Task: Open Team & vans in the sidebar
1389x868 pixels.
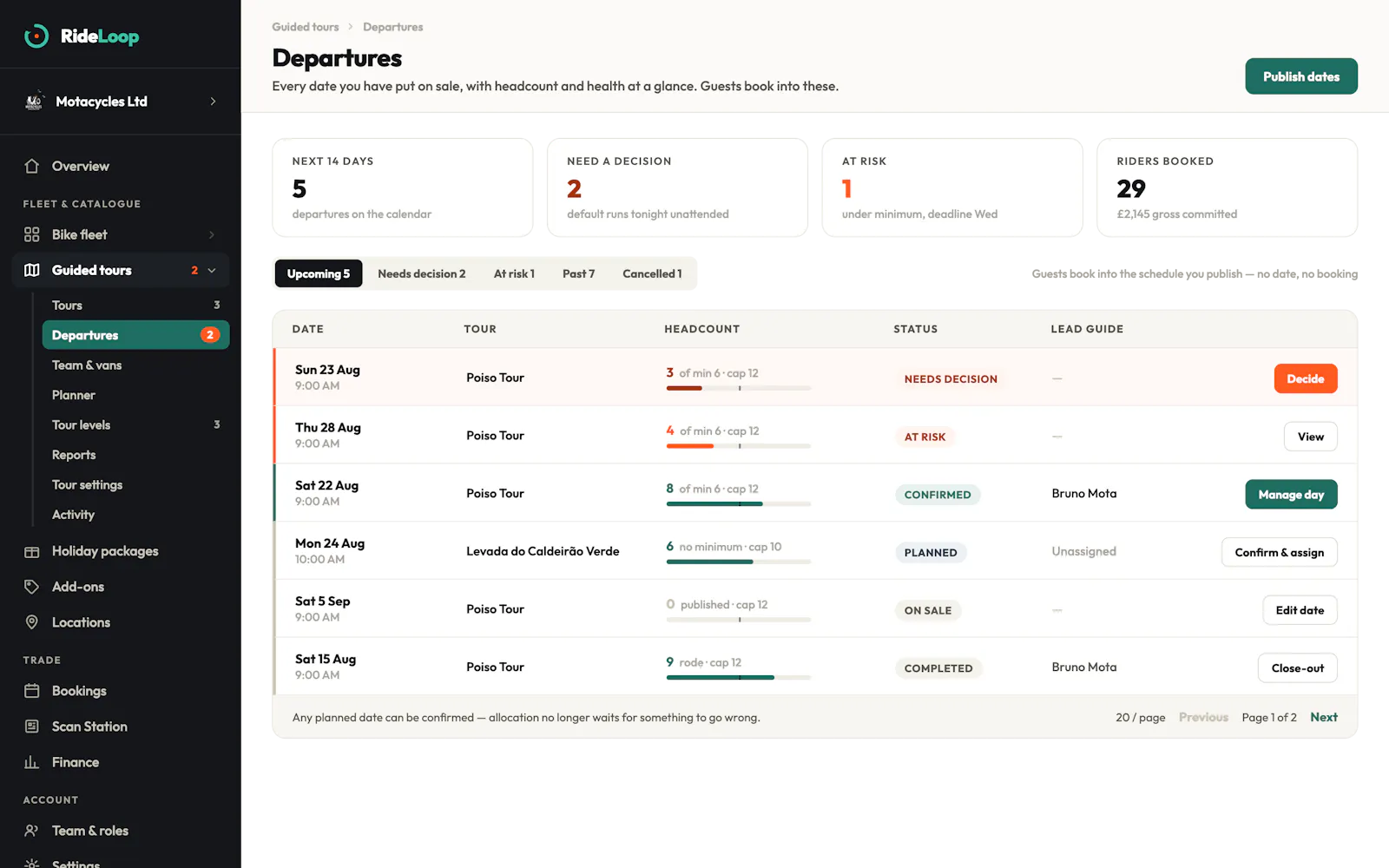Action: tap(135, 365)
